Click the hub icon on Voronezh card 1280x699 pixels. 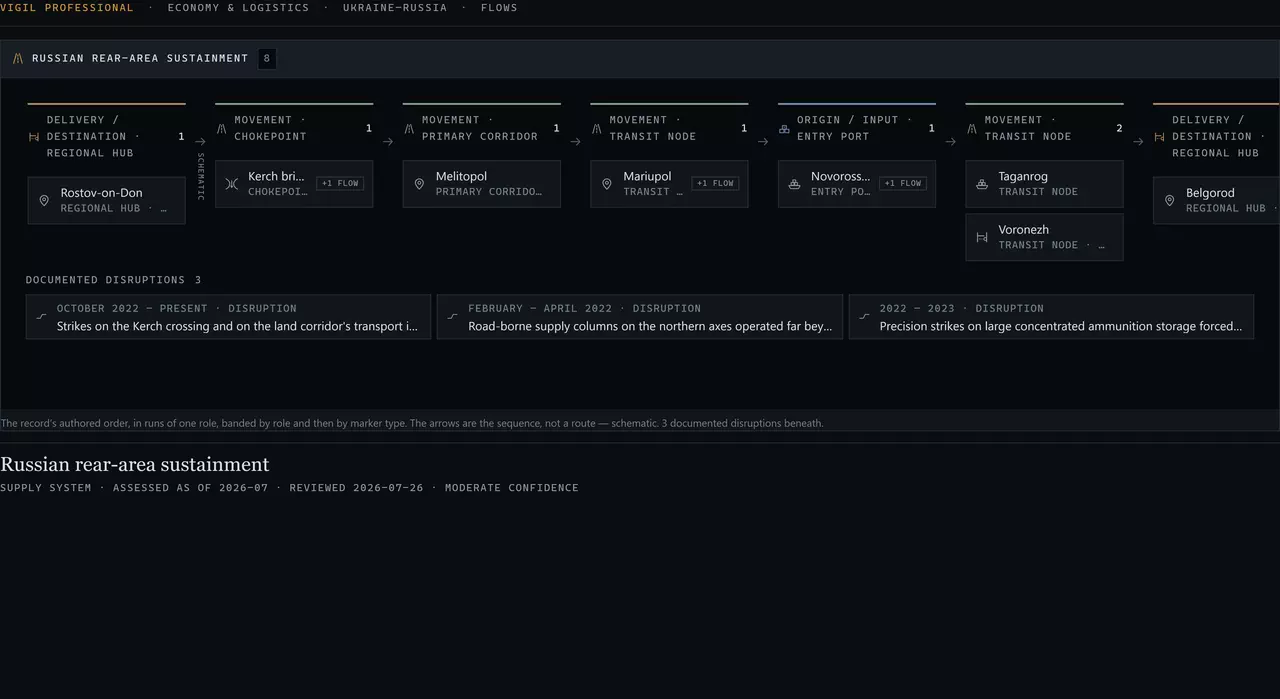[982, 237]
